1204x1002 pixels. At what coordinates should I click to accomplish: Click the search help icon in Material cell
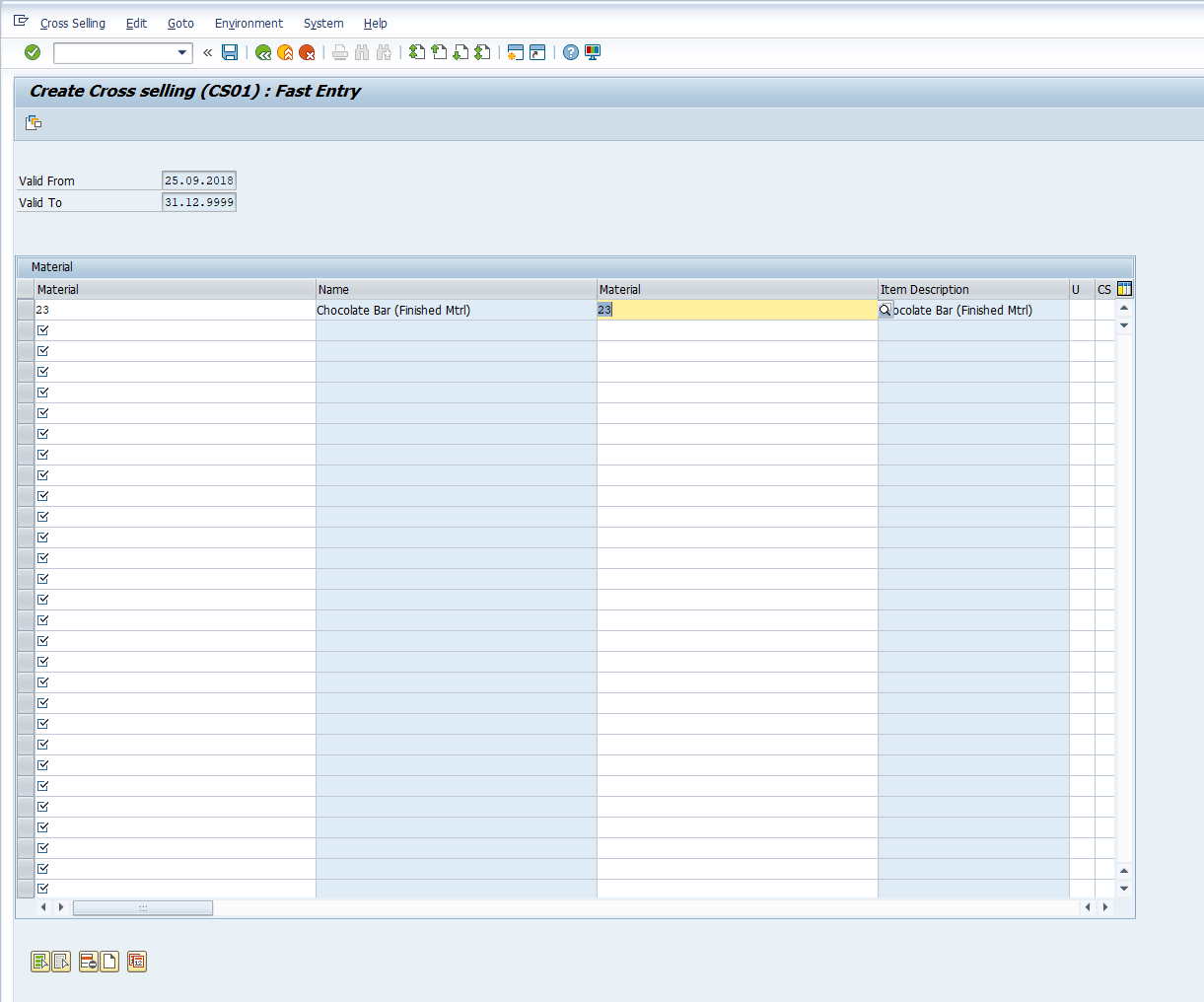885,310
